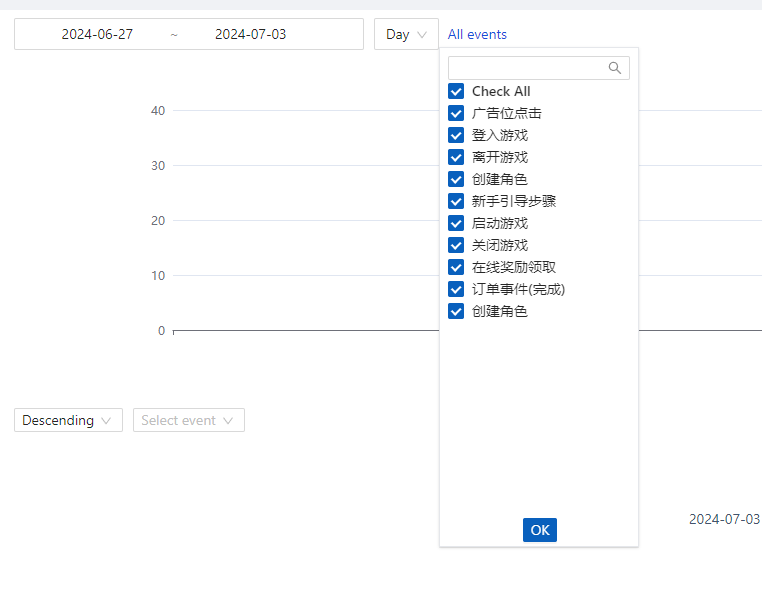Focus the event search input field
Screen dimensions: 762x603
coord(528,68)
